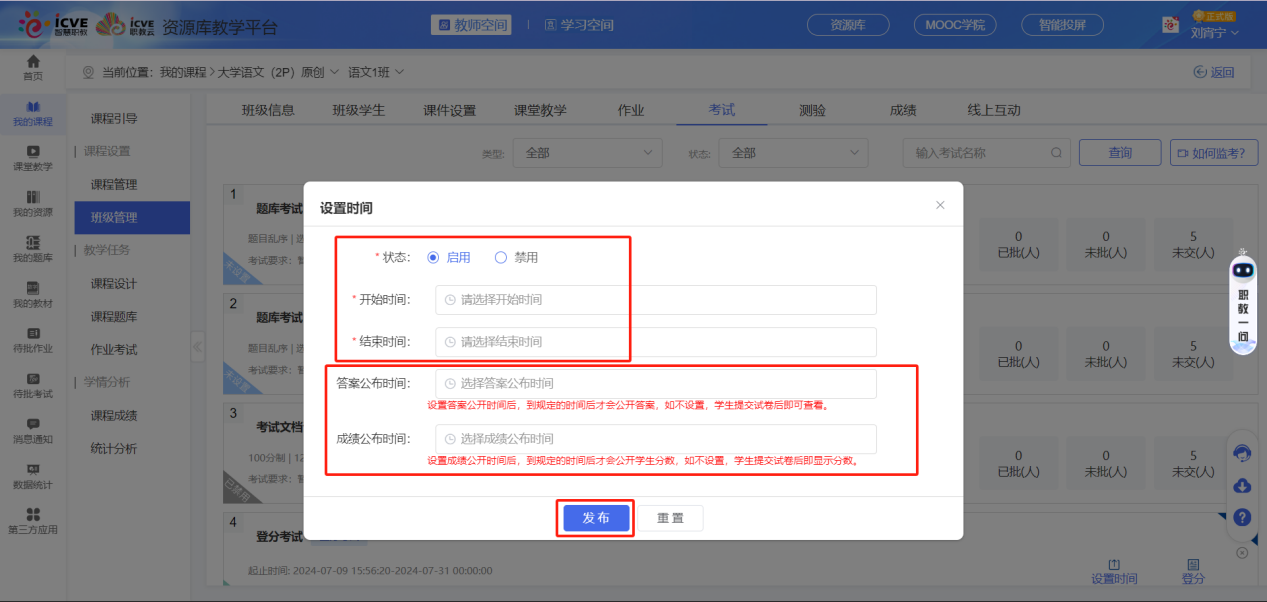This screenshot has height=602, width=1267.
Task: Open 消息通知 notifications icon
Action: pyautogui.click(x=31, y=430)
